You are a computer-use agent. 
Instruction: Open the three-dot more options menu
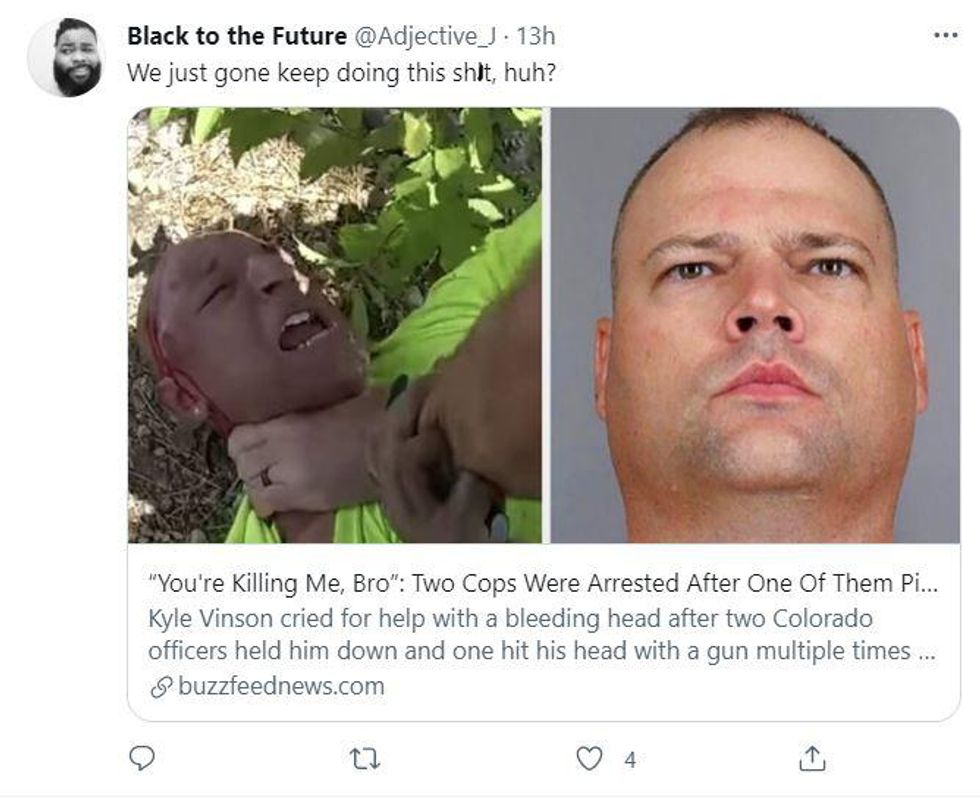945,36
